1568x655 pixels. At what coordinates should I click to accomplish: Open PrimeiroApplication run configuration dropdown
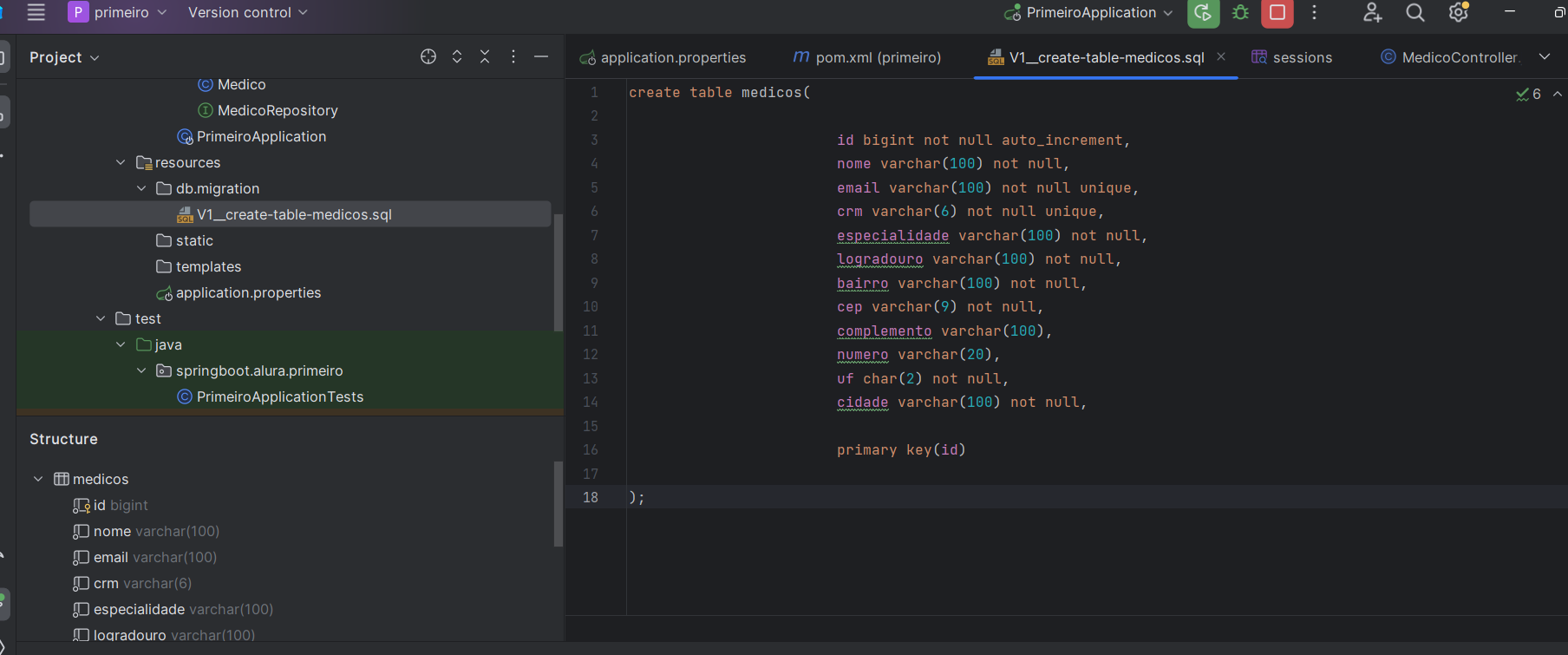(x=1088, y=12)
